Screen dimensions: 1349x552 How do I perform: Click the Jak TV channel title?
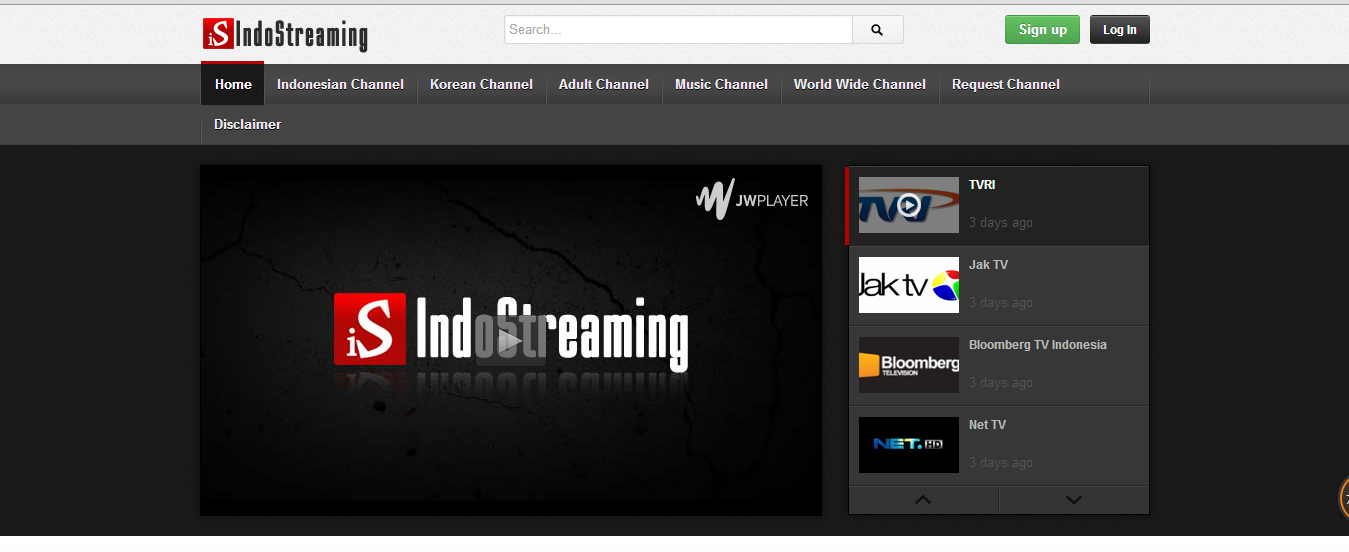(x=988, y=265)
